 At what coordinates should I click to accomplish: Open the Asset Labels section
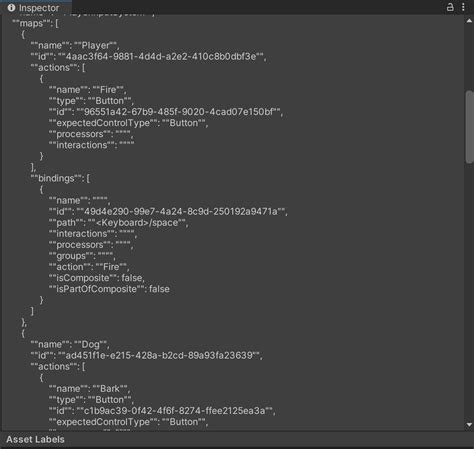point(35,439)
